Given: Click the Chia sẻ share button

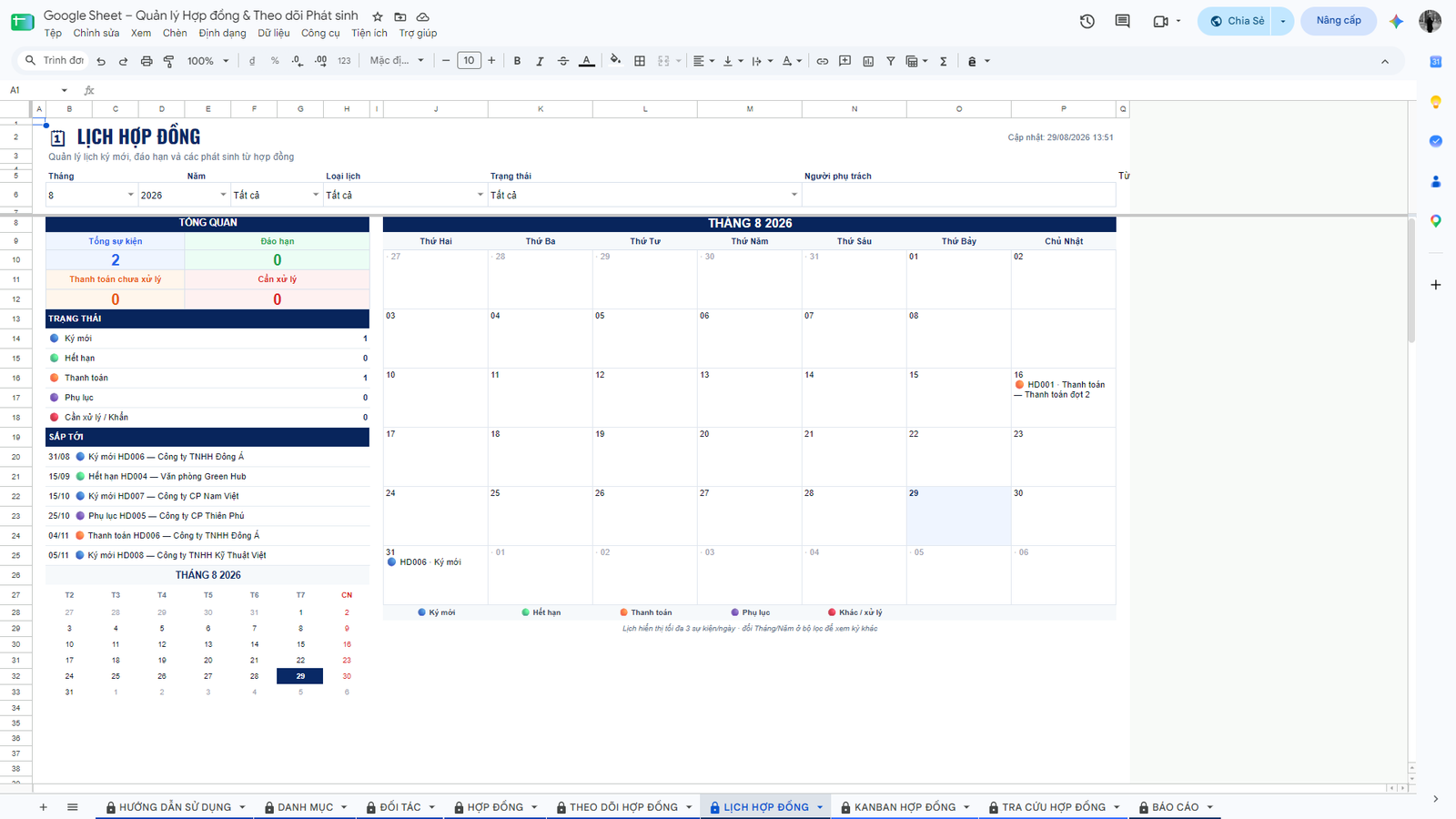Looking at the screenshot, I should click(1236, 21).
